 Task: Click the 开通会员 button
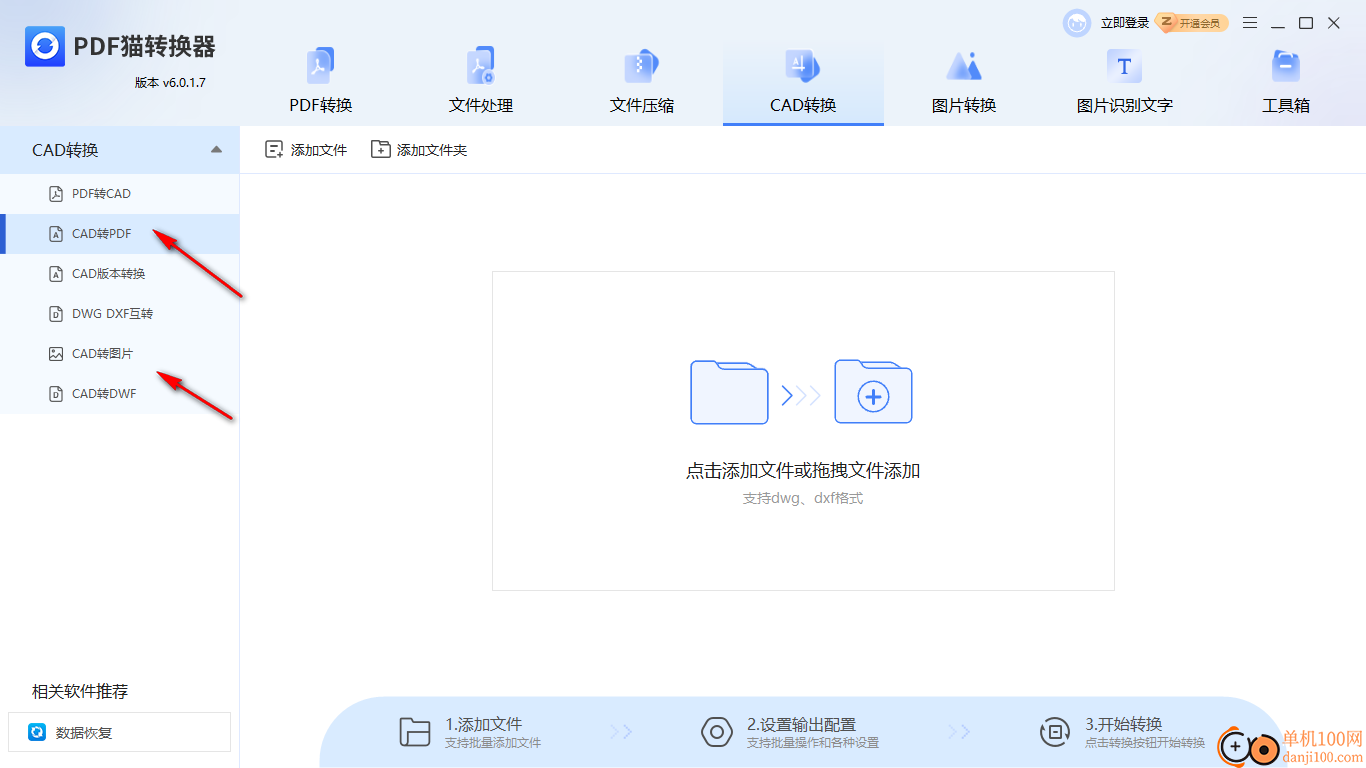(1192, 23)
